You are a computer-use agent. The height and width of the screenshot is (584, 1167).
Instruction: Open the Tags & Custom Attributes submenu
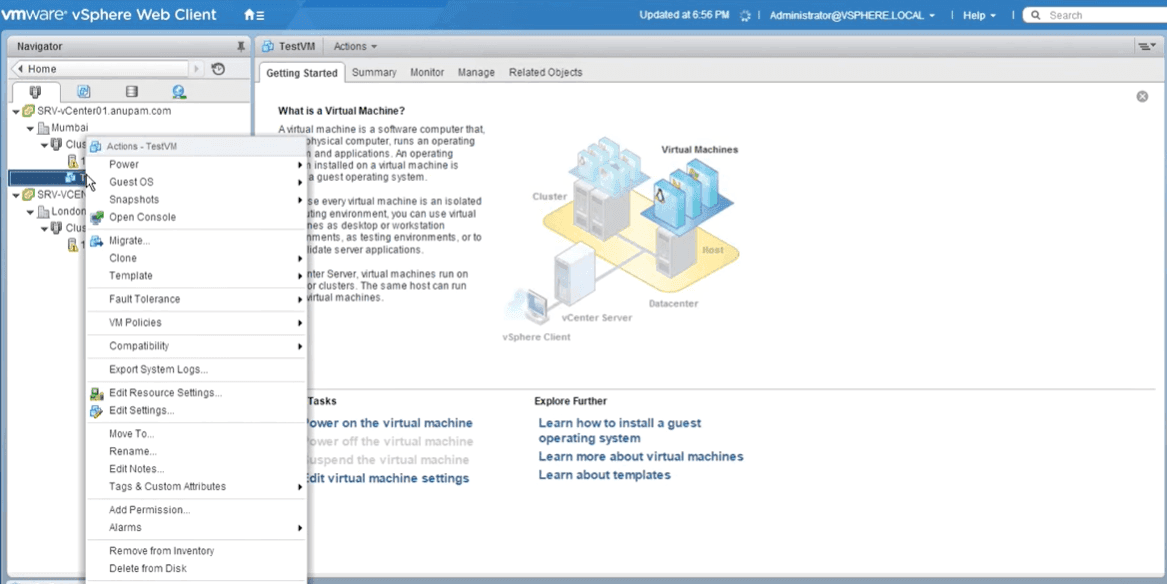tap(196, 487)
